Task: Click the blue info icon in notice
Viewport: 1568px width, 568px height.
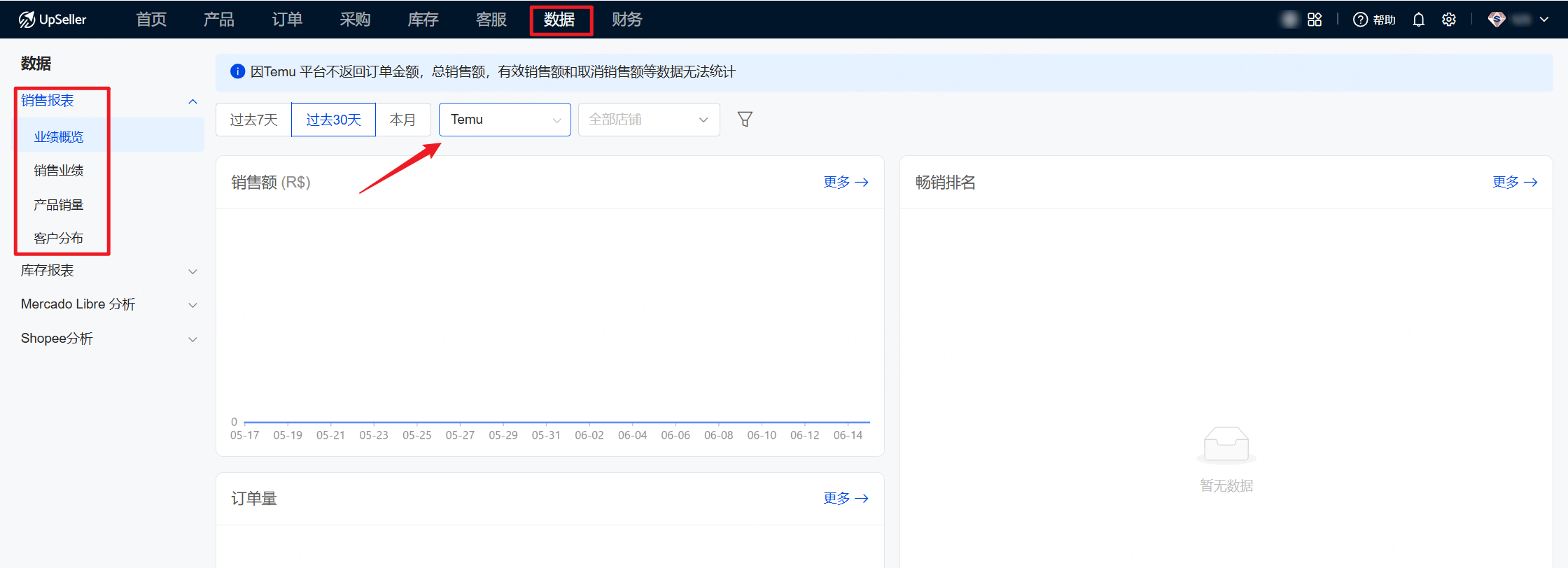Action: click(238, 71)
